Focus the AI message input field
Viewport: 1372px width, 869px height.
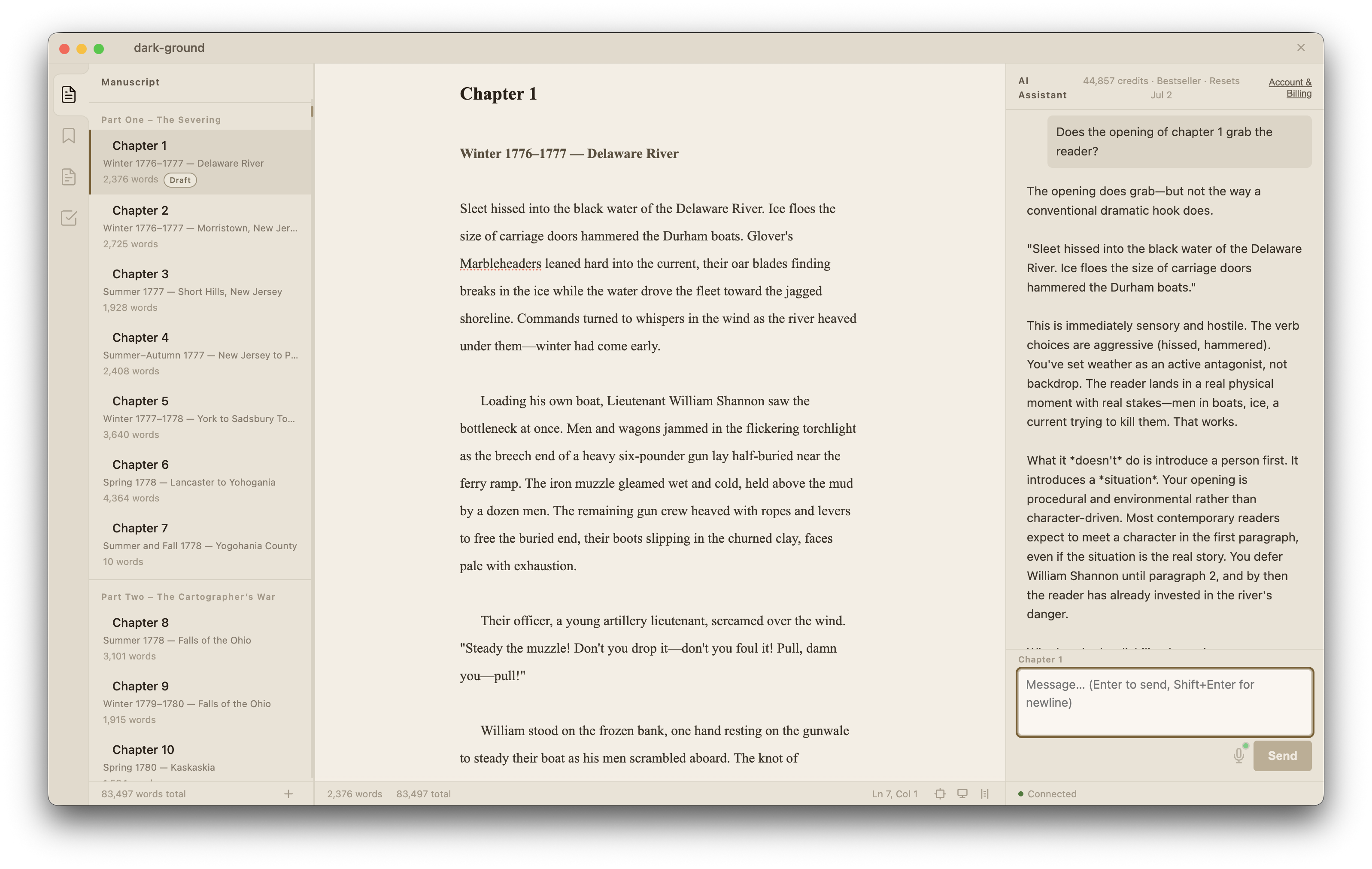pos(1165,702)
